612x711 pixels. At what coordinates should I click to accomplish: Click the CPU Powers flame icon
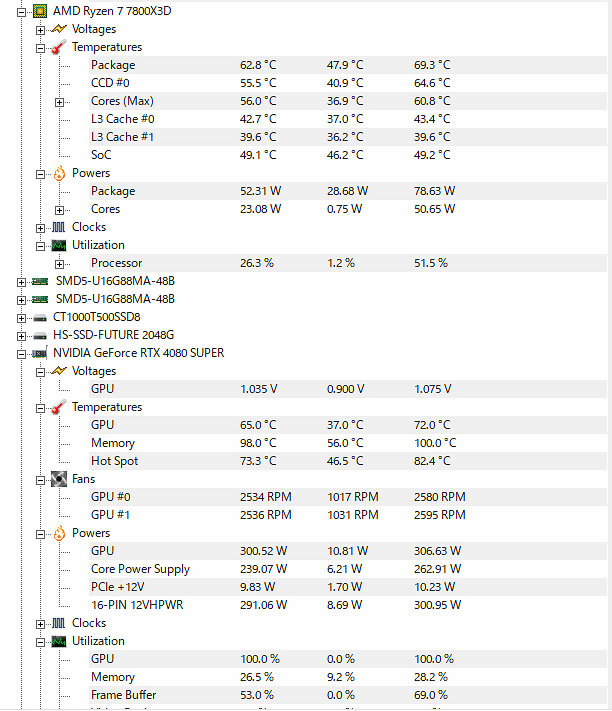[x=59, y=173]
